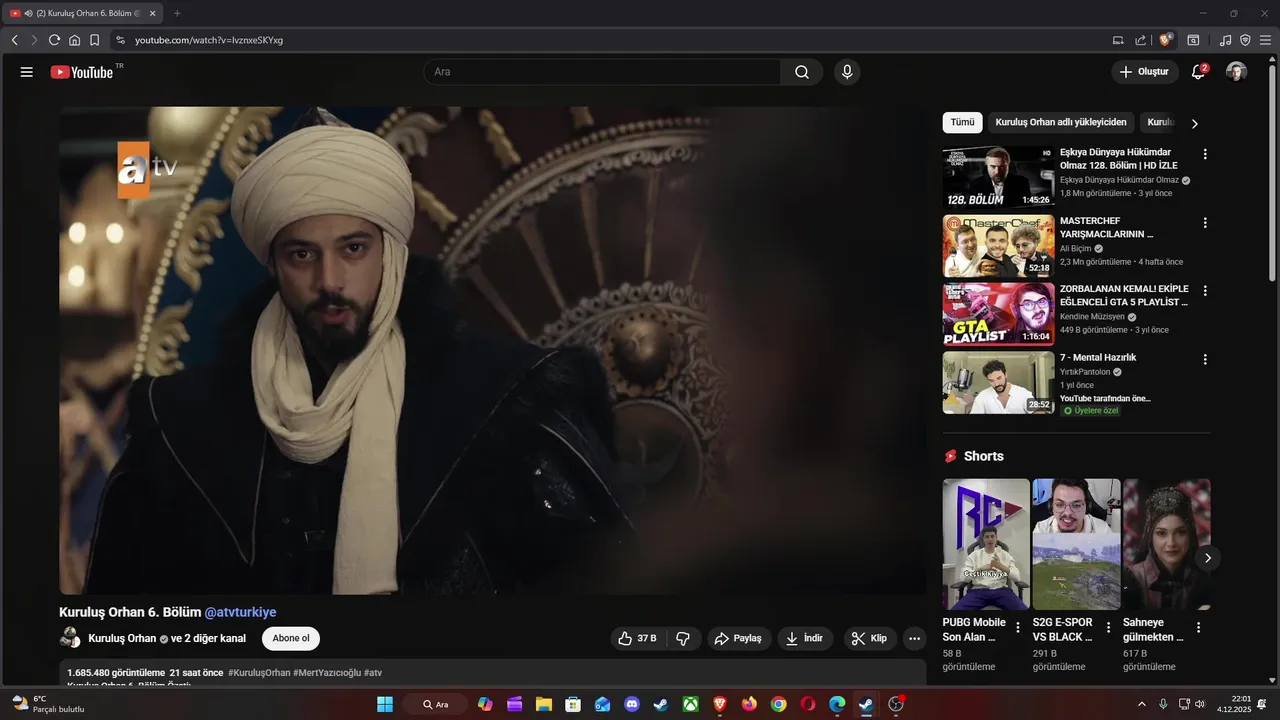Viewport: 1280px width, 720px height.
Task: Focus the YouTube Ara search field
Action: [x=602, y=72]
